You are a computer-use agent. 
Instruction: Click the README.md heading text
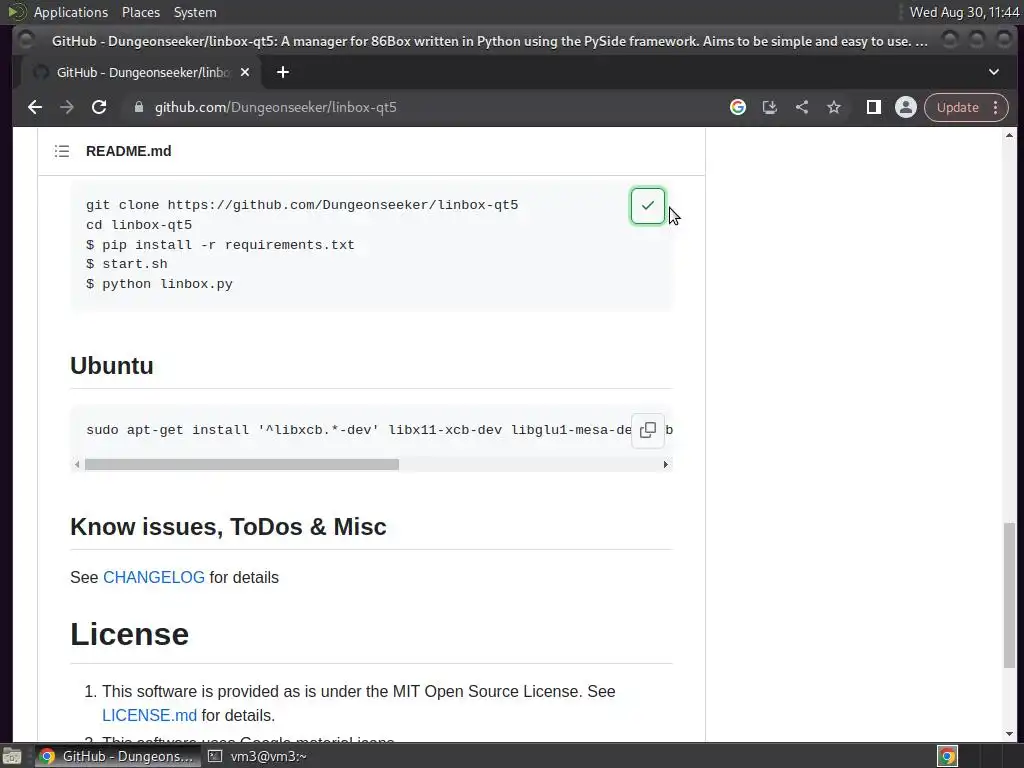129,151
